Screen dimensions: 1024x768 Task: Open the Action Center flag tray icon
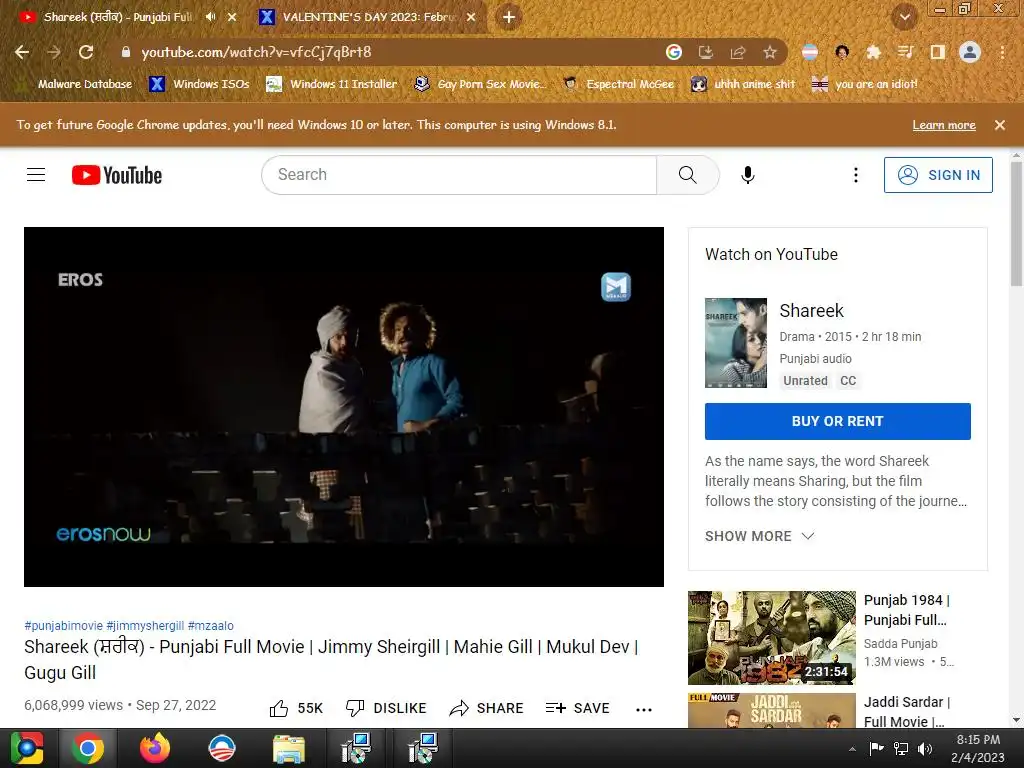(x=876, y=749)
